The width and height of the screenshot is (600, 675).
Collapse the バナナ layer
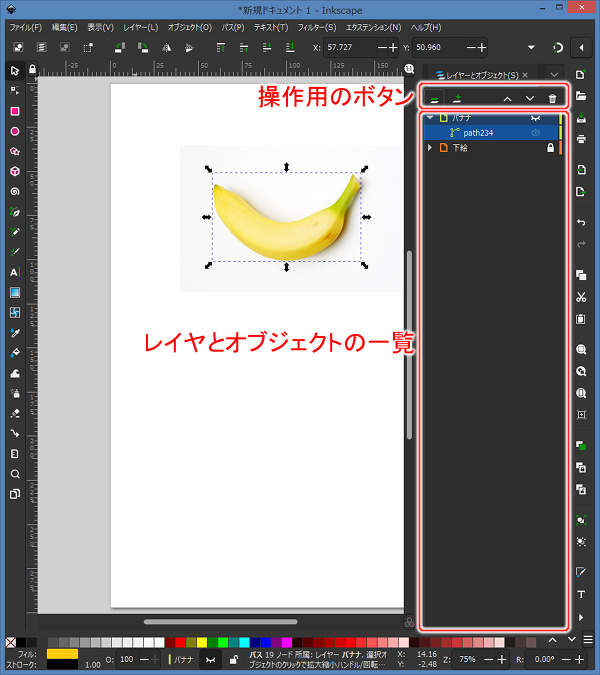click(x=430, y=118)
